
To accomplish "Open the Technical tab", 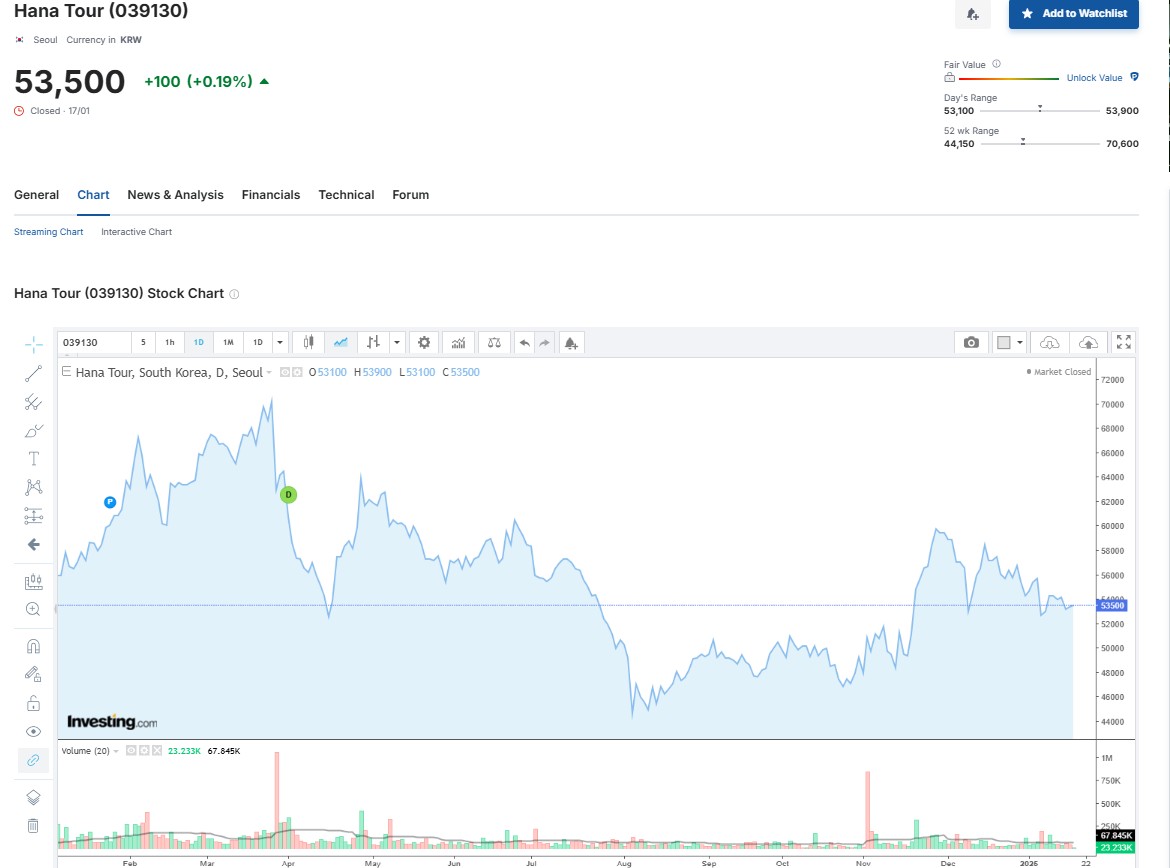I will [x=346, y=195].
